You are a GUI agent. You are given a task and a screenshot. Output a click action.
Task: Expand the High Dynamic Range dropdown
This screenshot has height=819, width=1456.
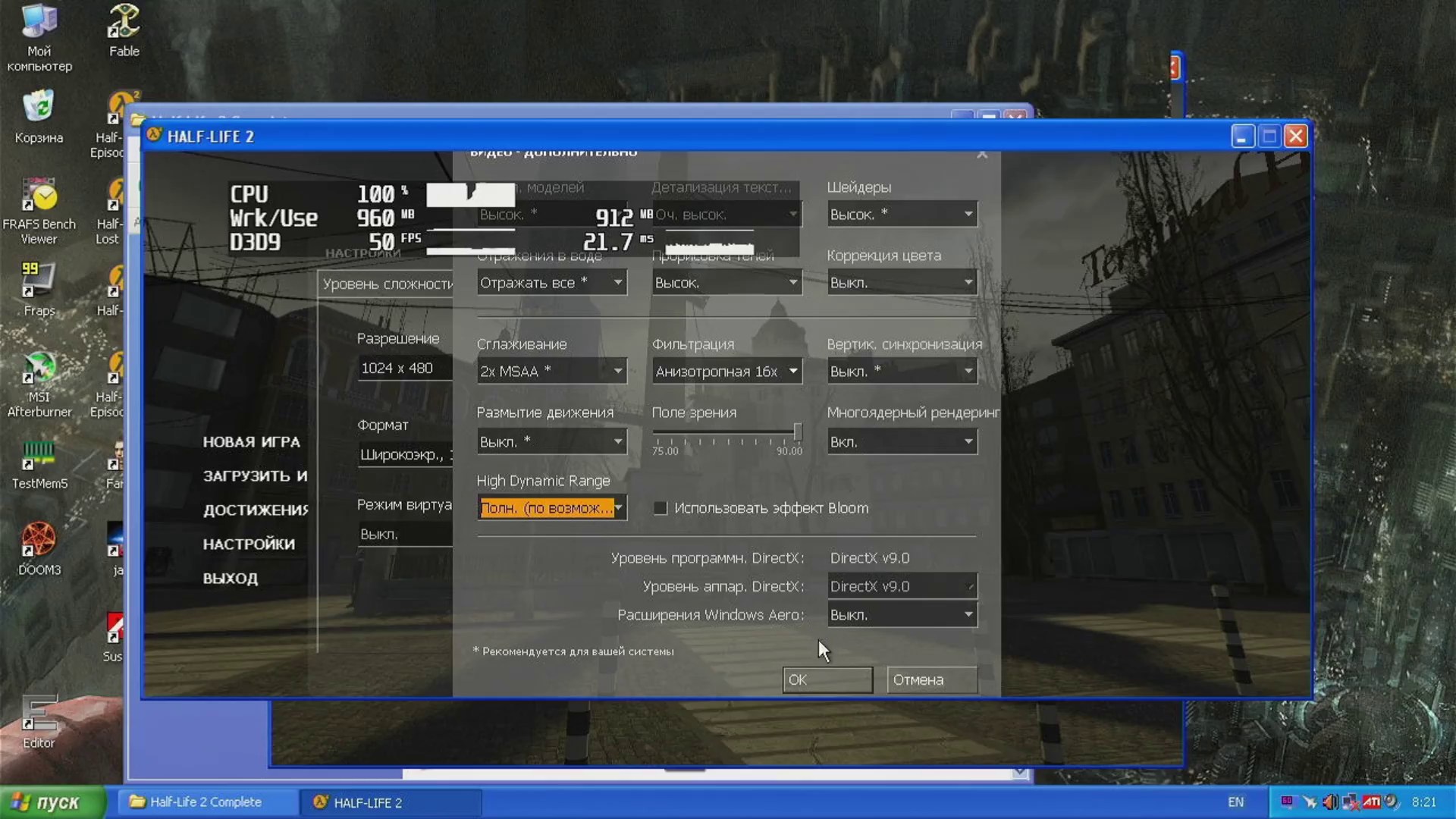pyautogui.click(x=551, y=508)
